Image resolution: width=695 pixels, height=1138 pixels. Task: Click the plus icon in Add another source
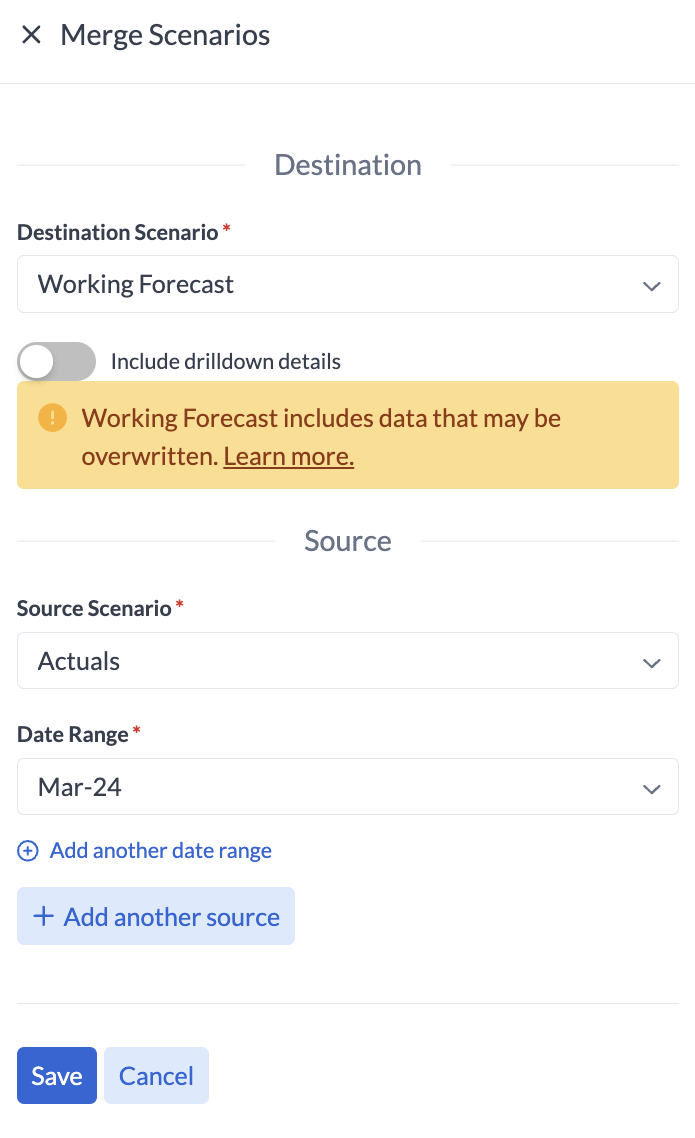[43, 917]
